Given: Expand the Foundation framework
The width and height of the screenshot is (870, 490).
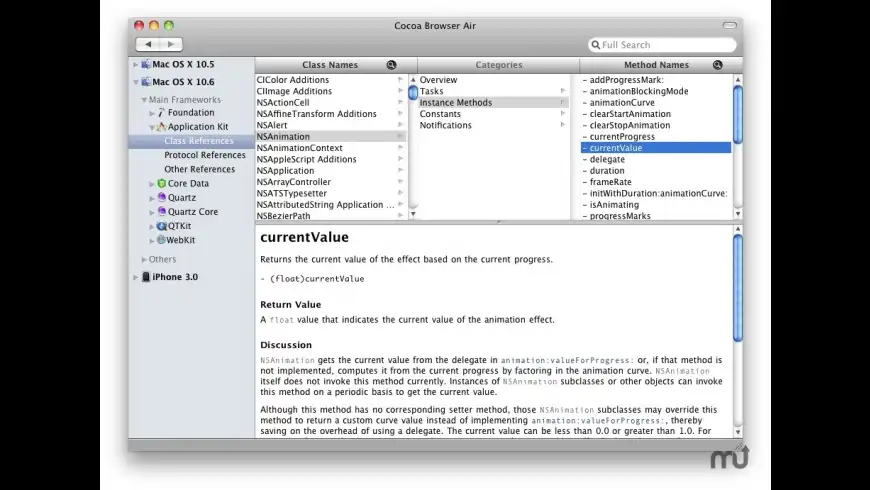Looking at the screenshot, I should tap(152, 113).
